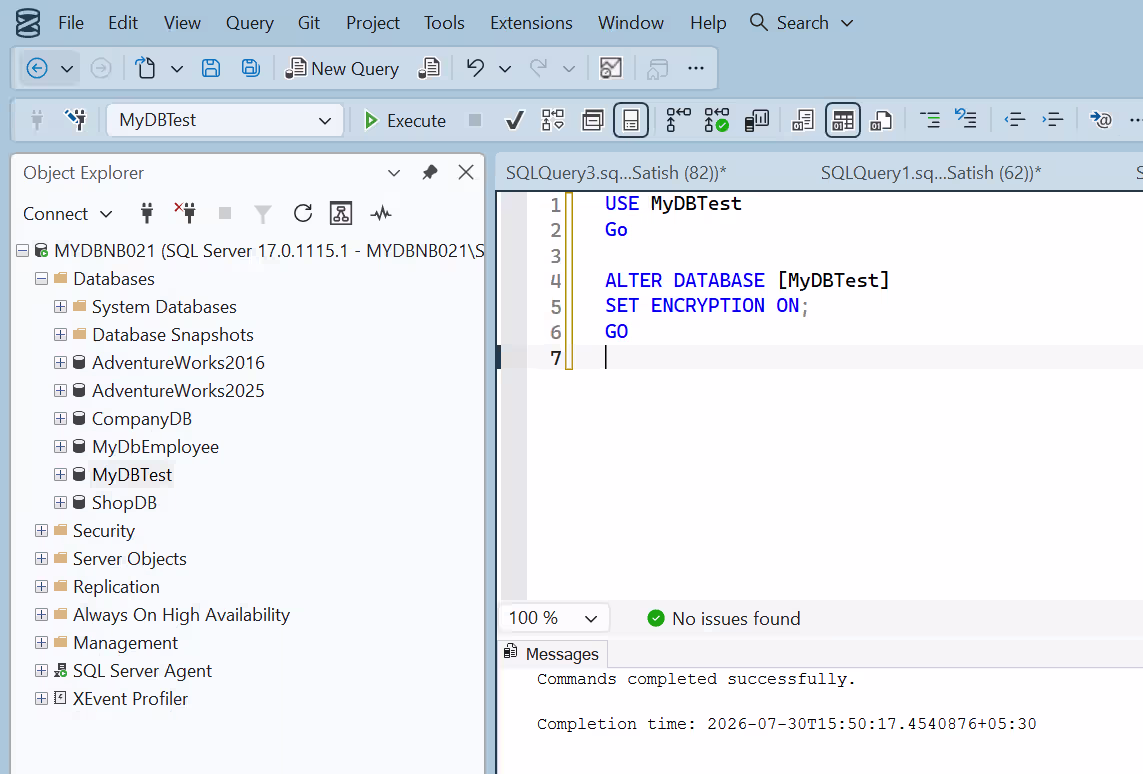Select results to text icon
This screenshot has width=1143, height=774.
click(x=803, y=120)
